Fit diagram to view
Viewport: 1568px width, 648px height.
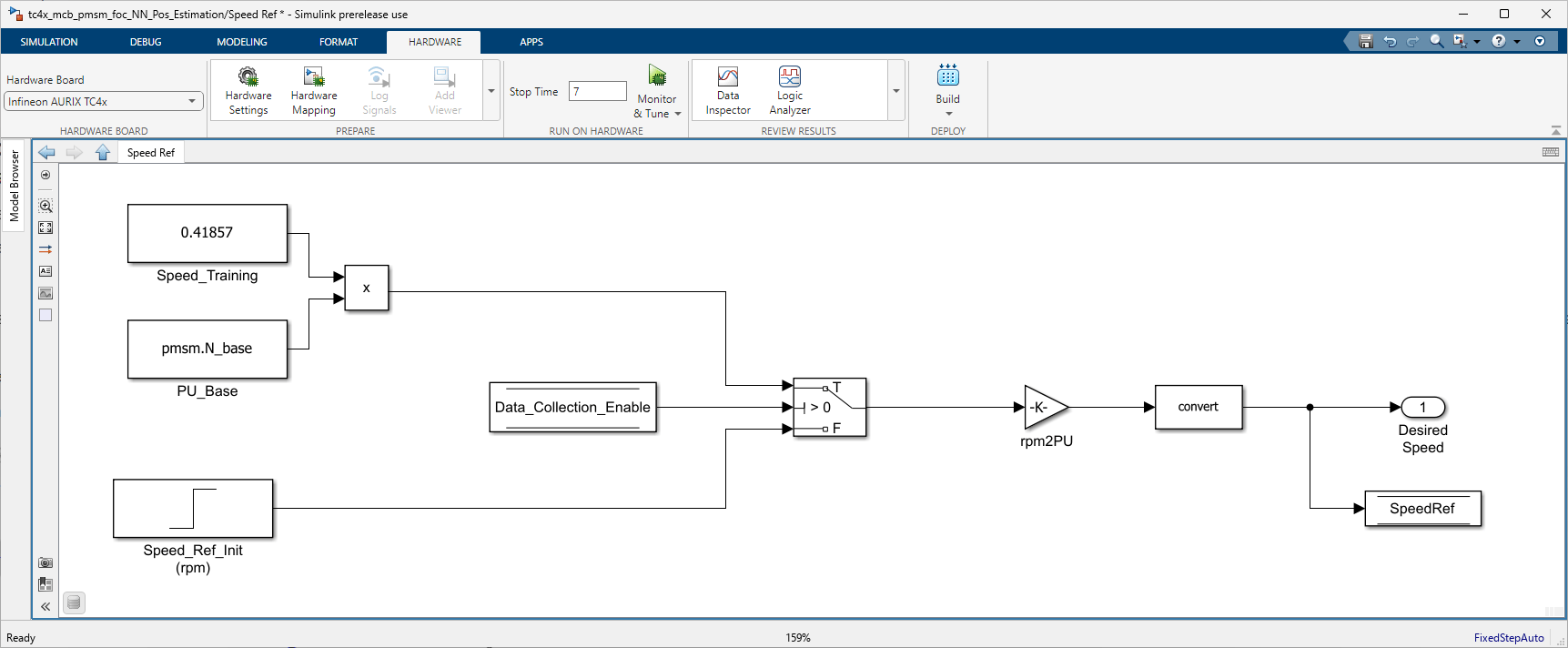[x=46, y=228]
